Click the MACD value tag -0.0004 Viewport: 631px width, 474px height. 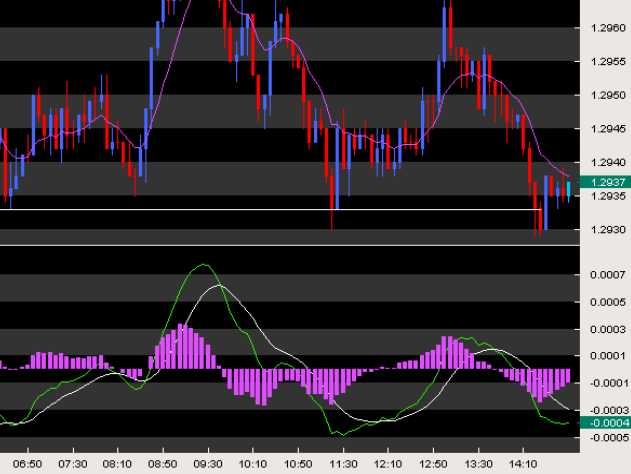605,423
